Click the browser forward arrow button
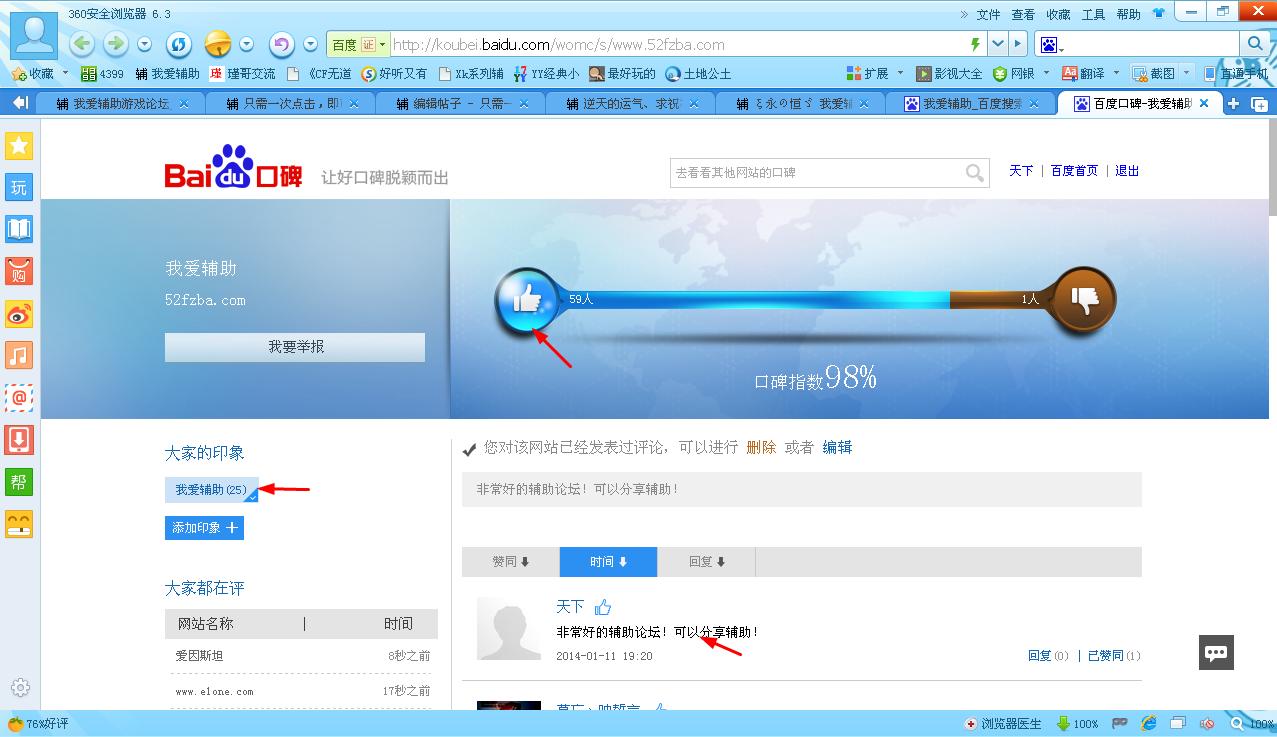Viewport: 1277px width, 737px height. [x=116, y=44]
